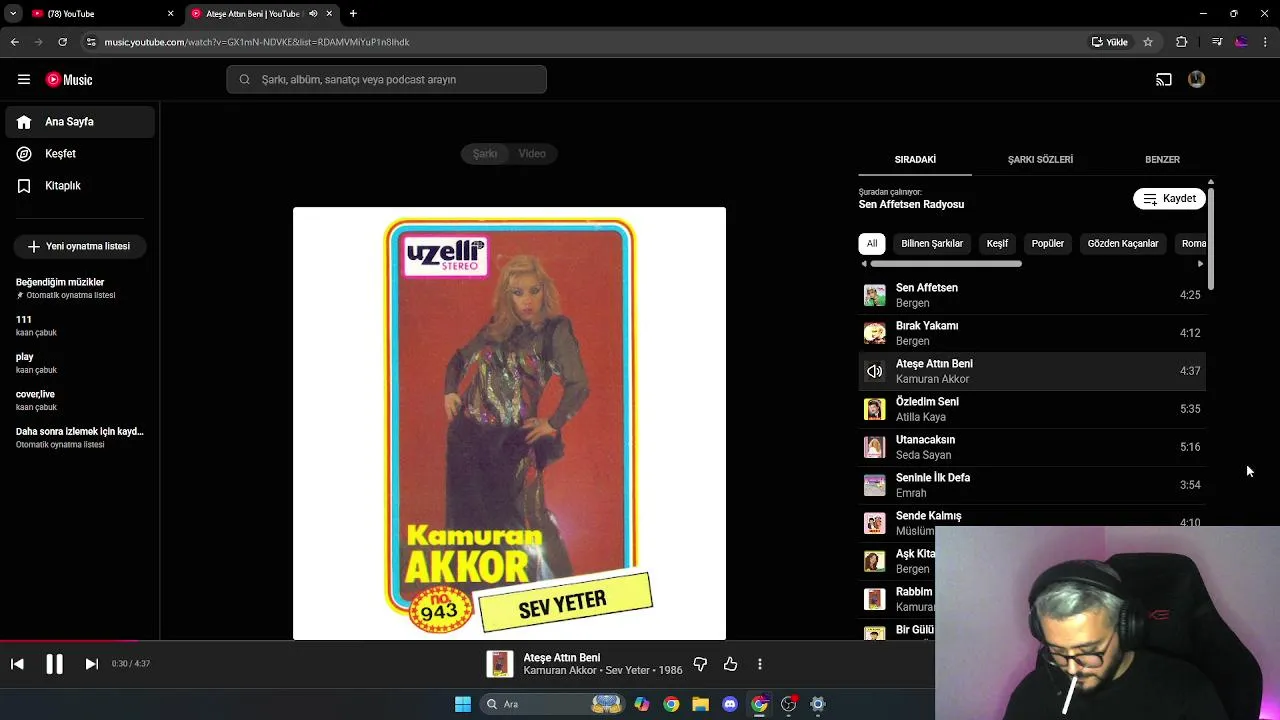The height and width of the screenshot is (720, 1280).
Task: Select the Ateşe Attın Beni browser tab
Action: pos(262,14)
